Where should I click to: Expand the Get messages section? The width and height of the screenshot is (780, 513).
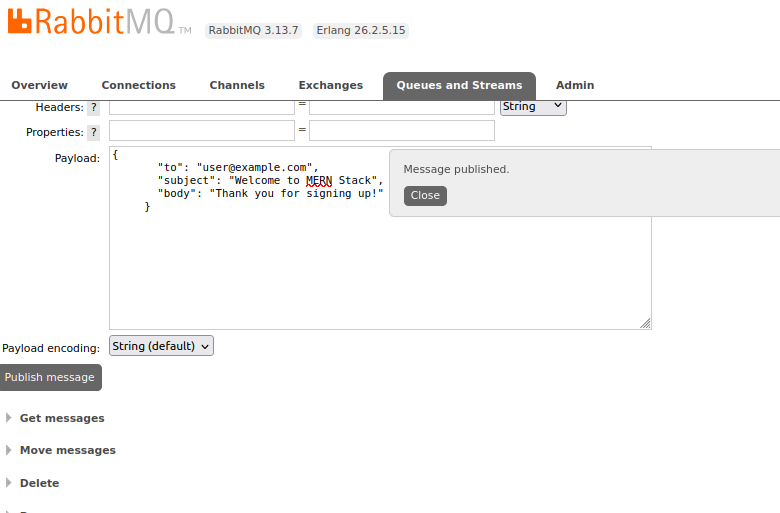(62, 418)
